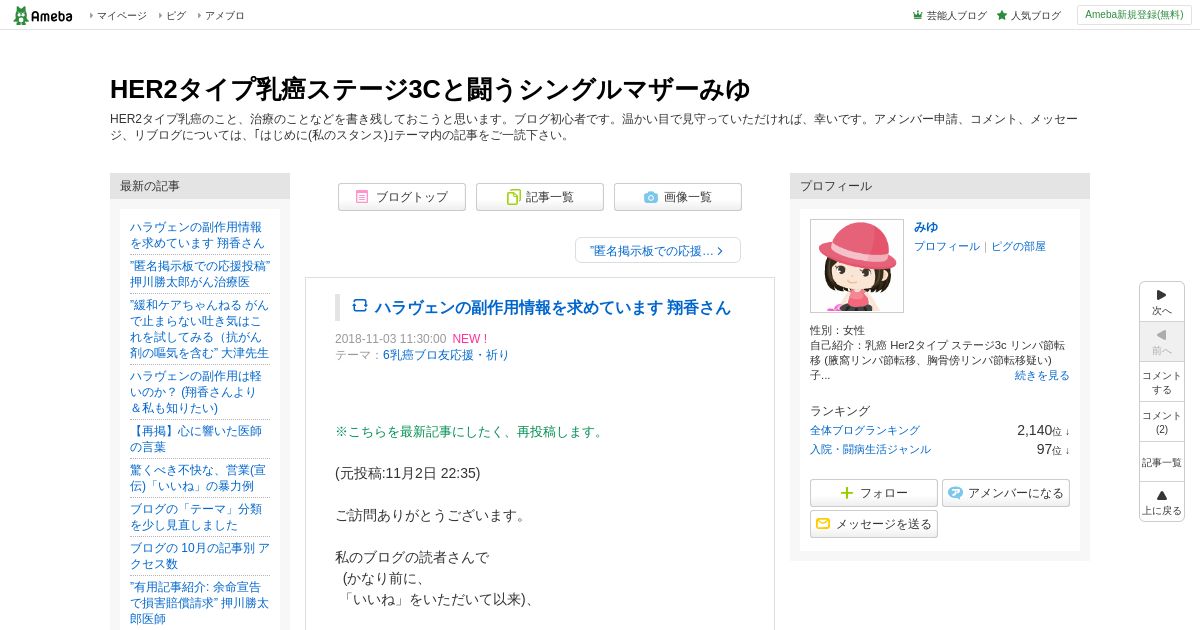Open みゆ profile name link
Screen dimensions: 1200x630
926,227
